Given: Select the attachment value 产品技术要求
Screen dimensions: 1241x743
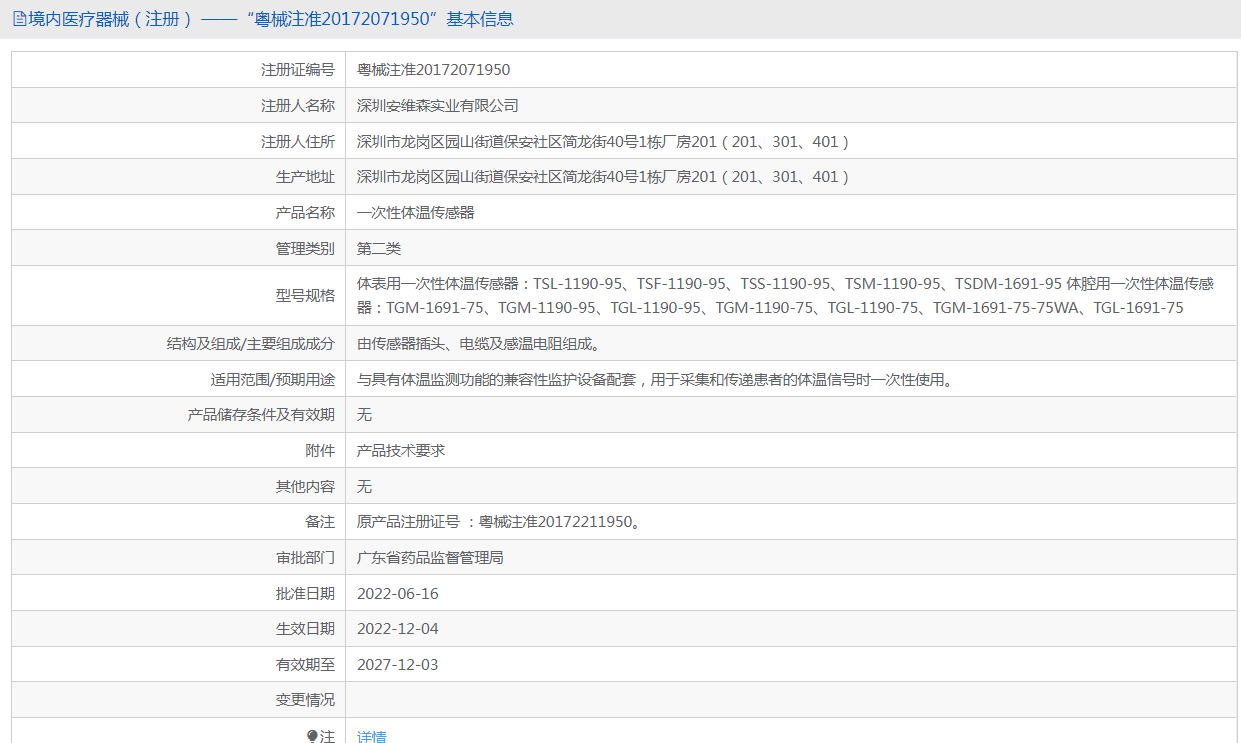Looking at the screenshot, I should [401, 451].
